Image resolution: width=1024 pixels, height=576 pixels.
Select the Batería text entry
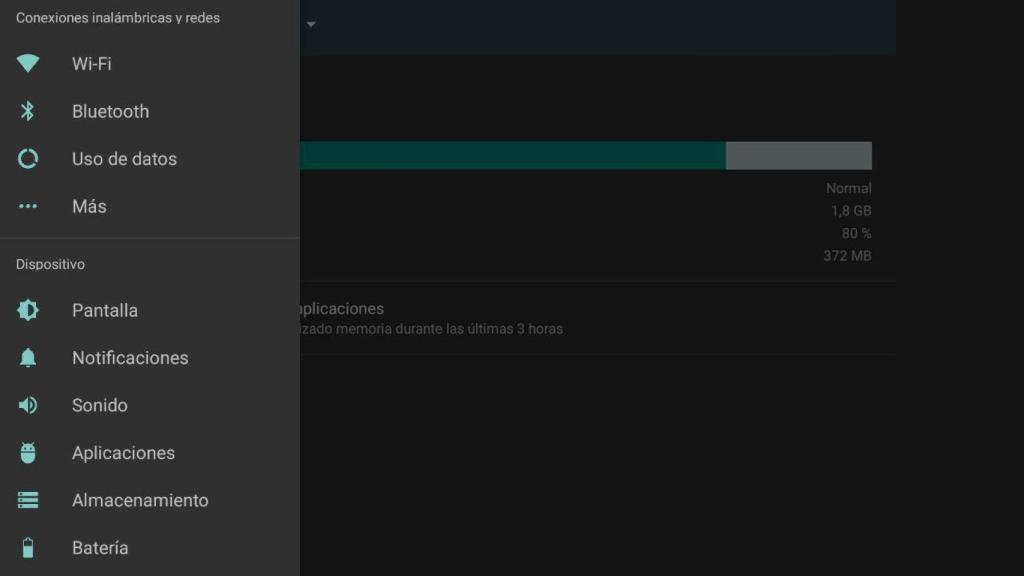point(100,548)
